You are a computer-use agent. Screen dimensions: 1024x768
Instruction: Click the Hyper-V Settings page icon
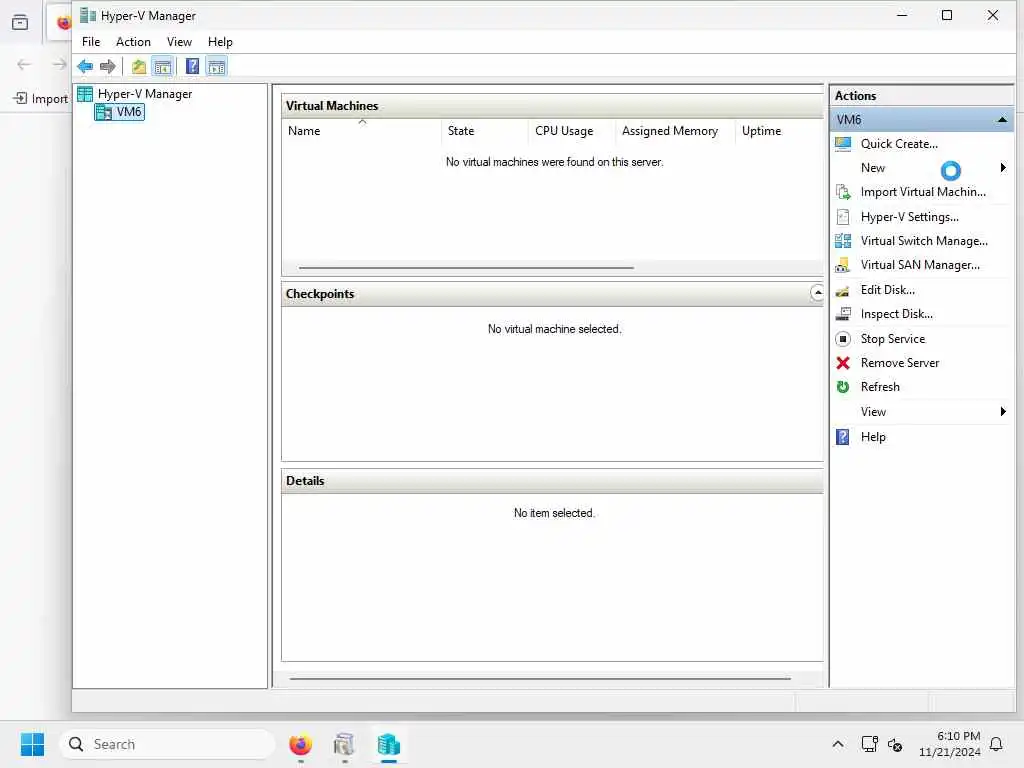[843, 217]
